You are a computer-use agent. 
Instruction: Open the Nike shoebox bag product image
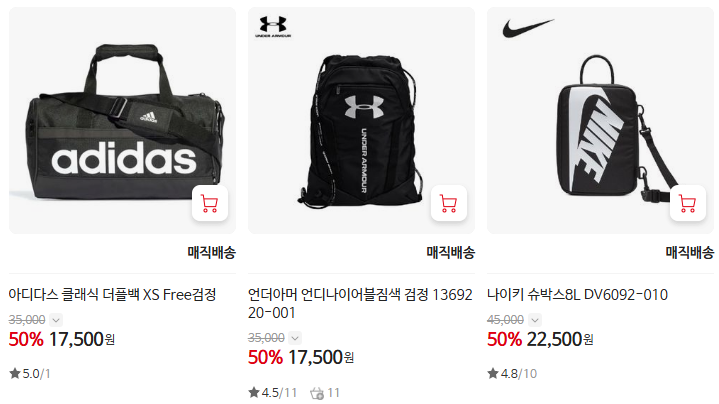600,120
